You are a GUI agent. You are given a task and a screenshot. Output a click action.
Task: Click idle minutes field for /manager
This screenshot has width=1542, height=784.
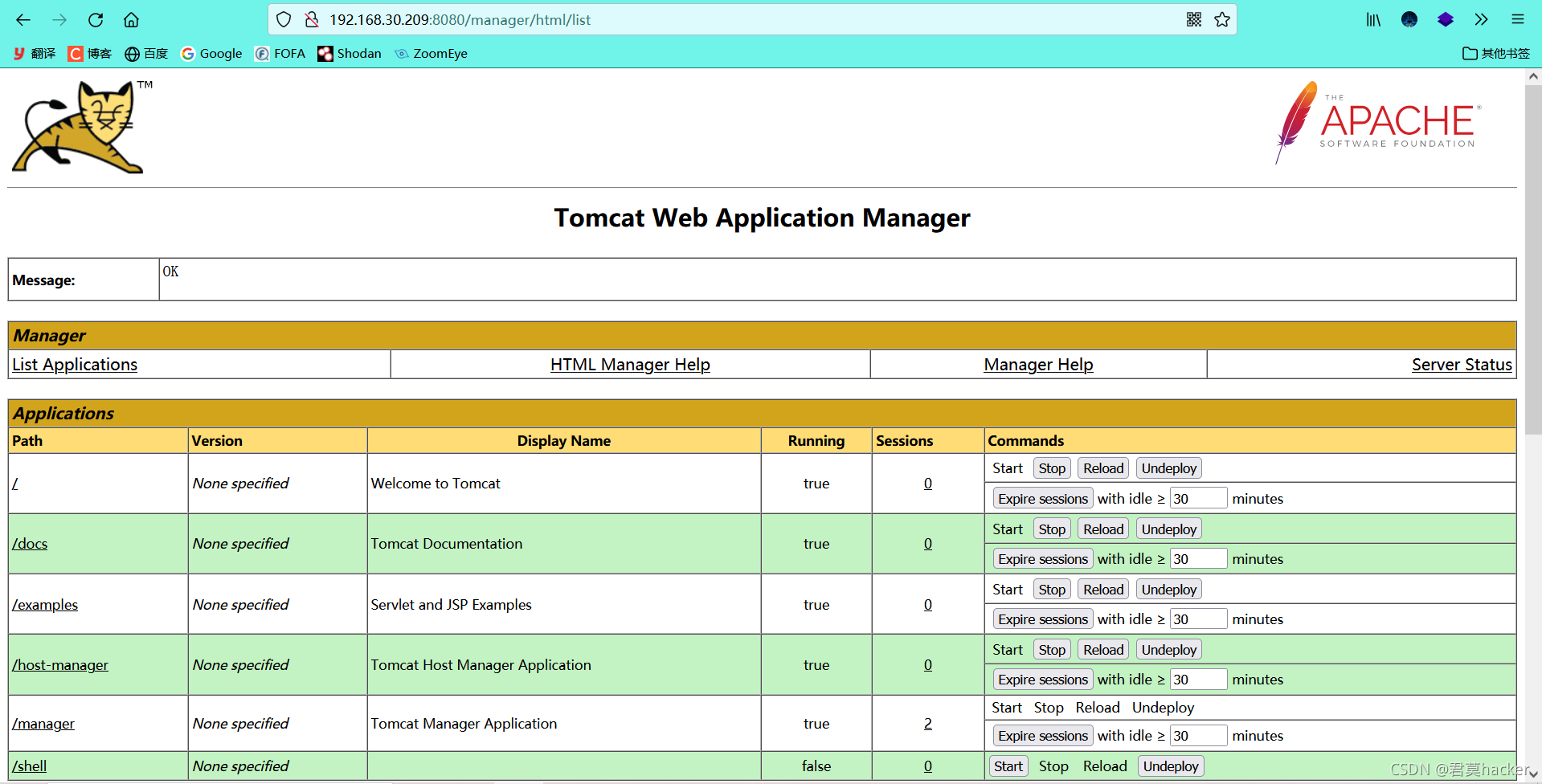coord(1198,735)
